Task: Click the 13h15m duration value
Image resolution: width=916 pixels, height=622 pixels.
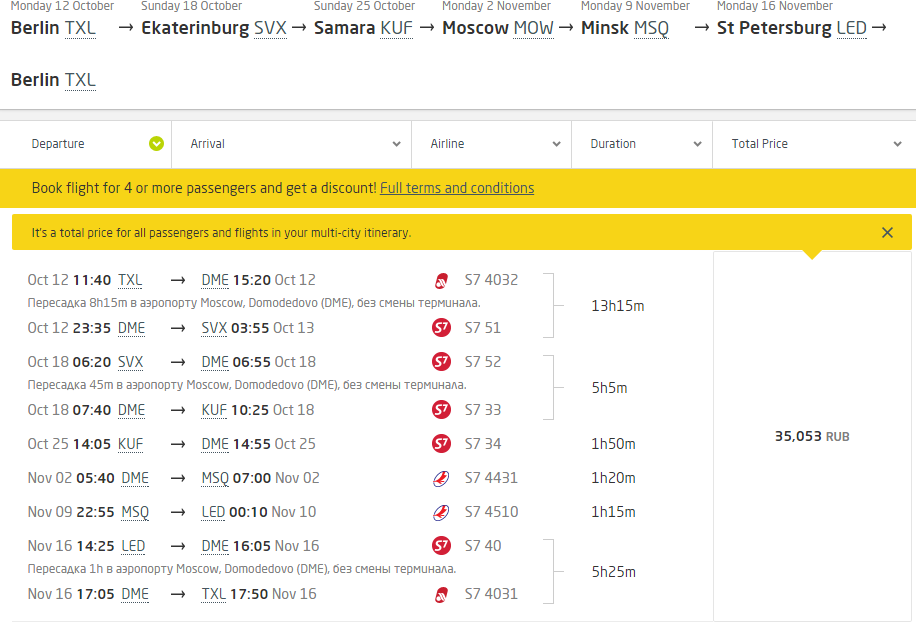Action: (x=617, y=306)
